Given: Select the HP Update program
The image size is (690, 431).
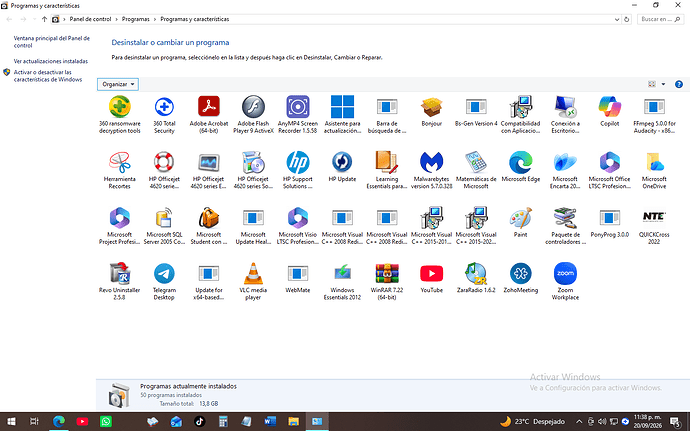Looking at the screenshot, I should pos(342,166).
